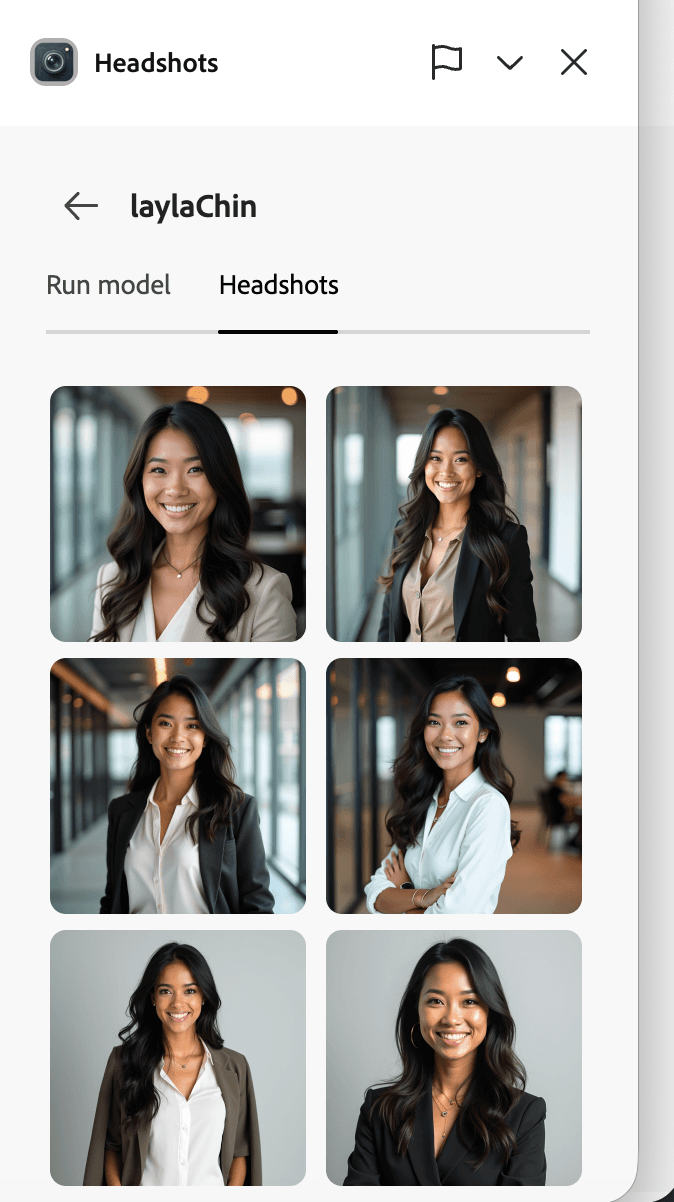Collapse panel with the chevron-down icon

[x=510, y=63]
